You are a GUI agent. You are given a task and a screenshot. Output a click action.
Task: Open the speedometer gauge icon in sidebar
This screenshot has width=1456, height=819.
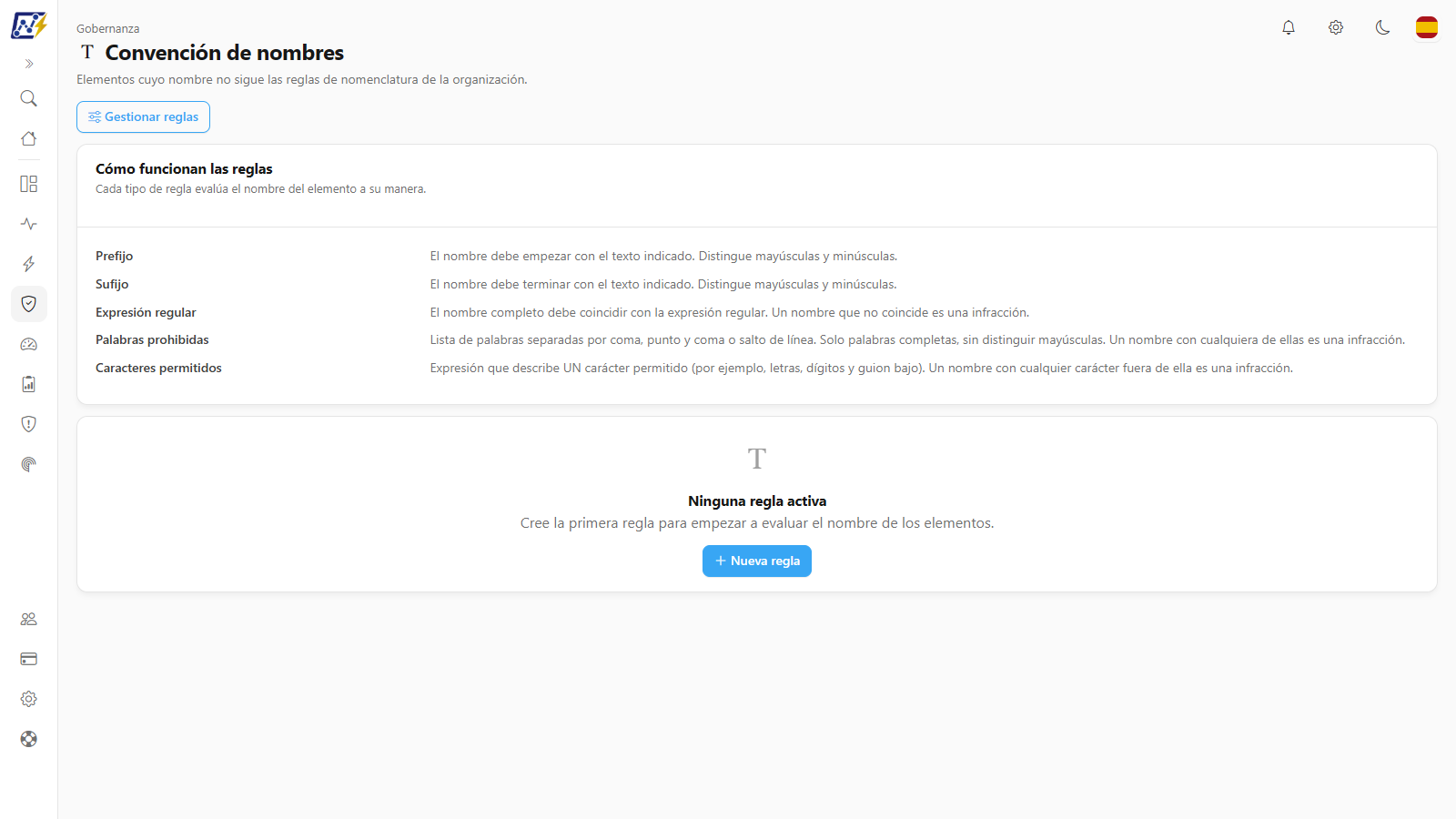click(29, 344)
